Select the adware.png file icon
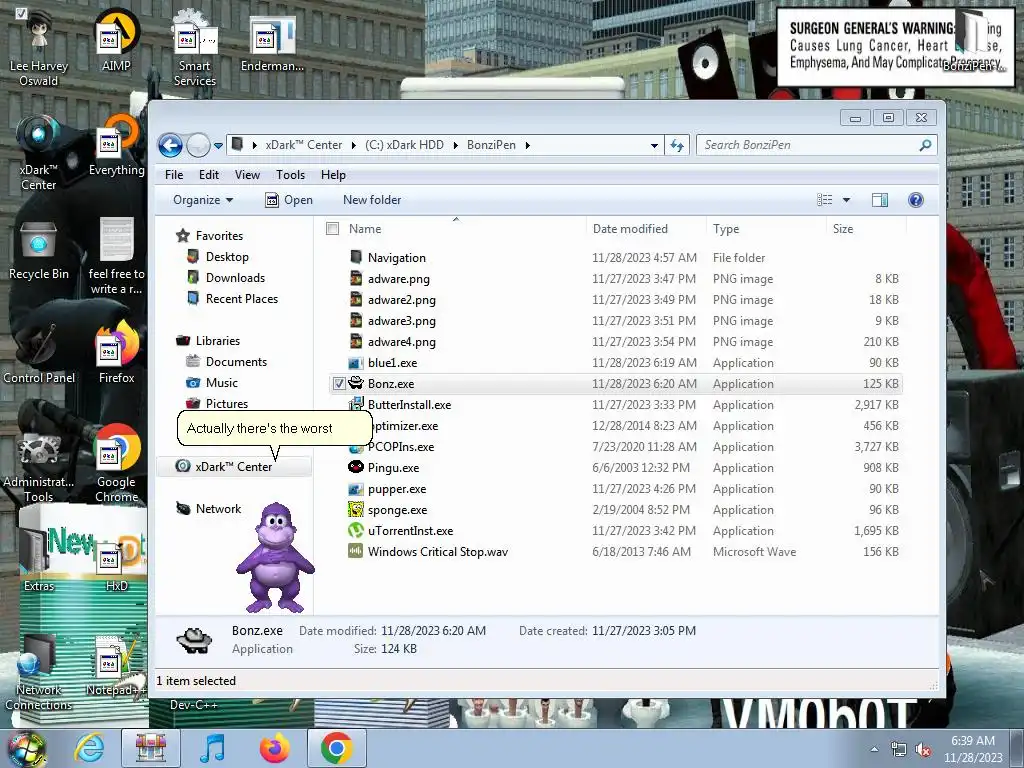The width and height of the screenshot is (1024, 768). [355, 278]
